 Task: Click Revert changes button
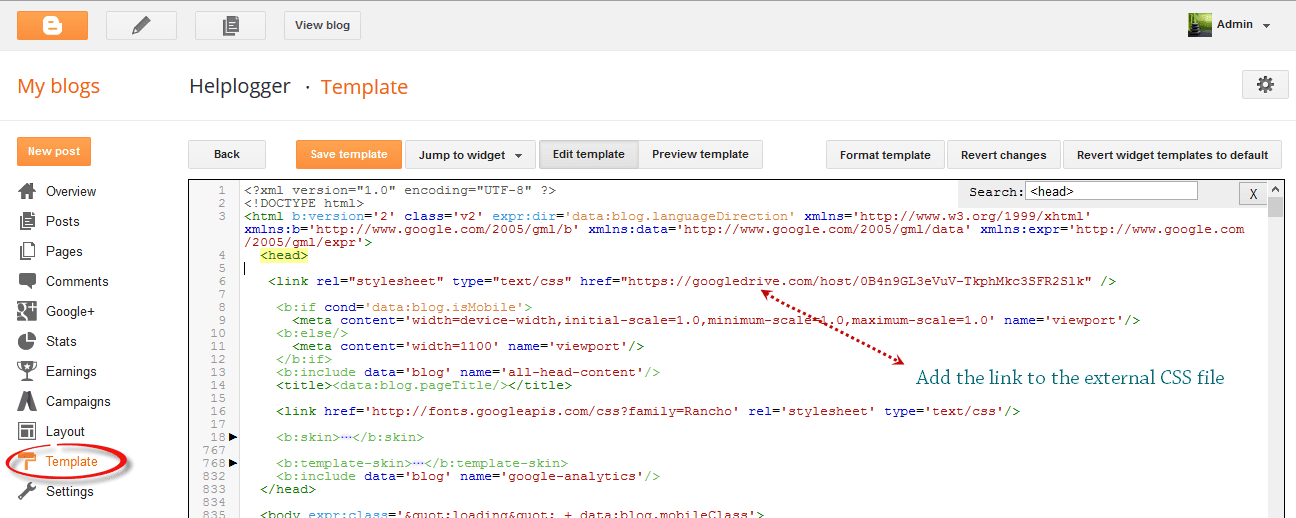[1003, 155]
